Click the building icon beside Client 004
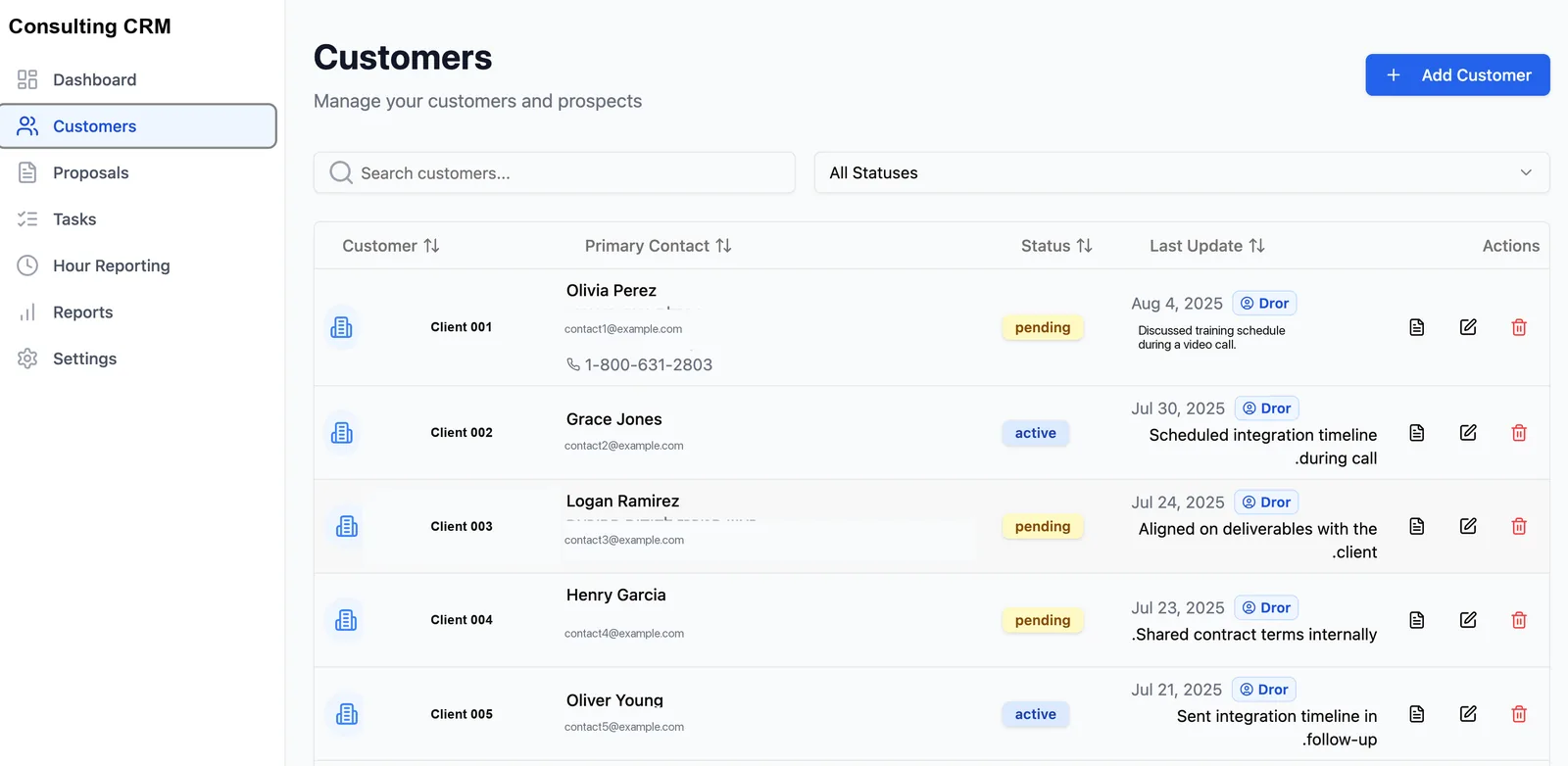This screenshot has width=1568, height=766. pos(346,620)
